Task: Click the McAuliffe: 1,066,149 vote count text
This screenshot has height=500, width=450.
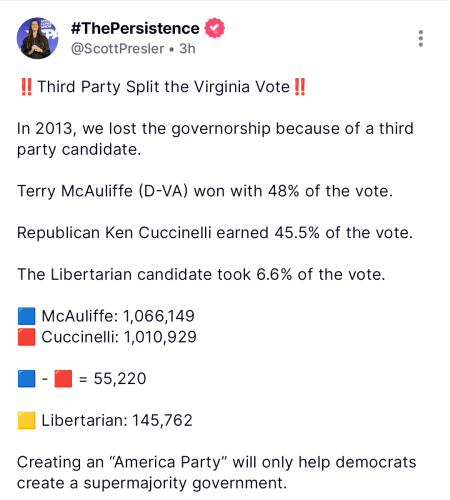Action: (118, 316)
